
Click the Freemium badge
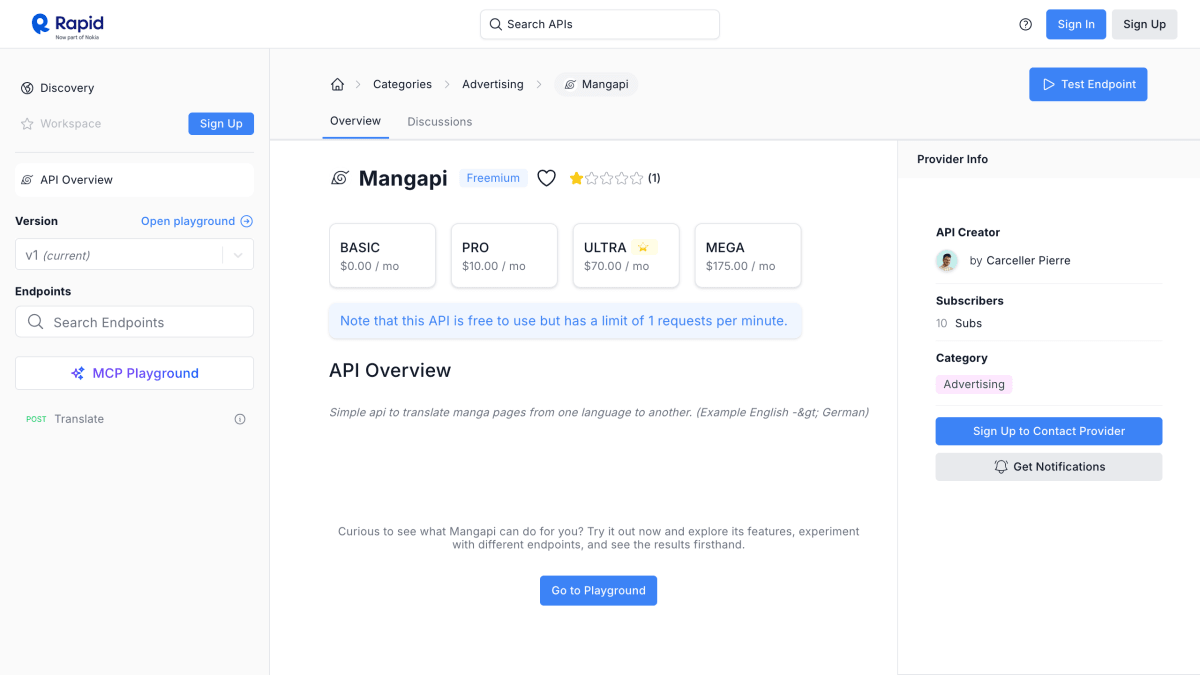click(493, 178)
